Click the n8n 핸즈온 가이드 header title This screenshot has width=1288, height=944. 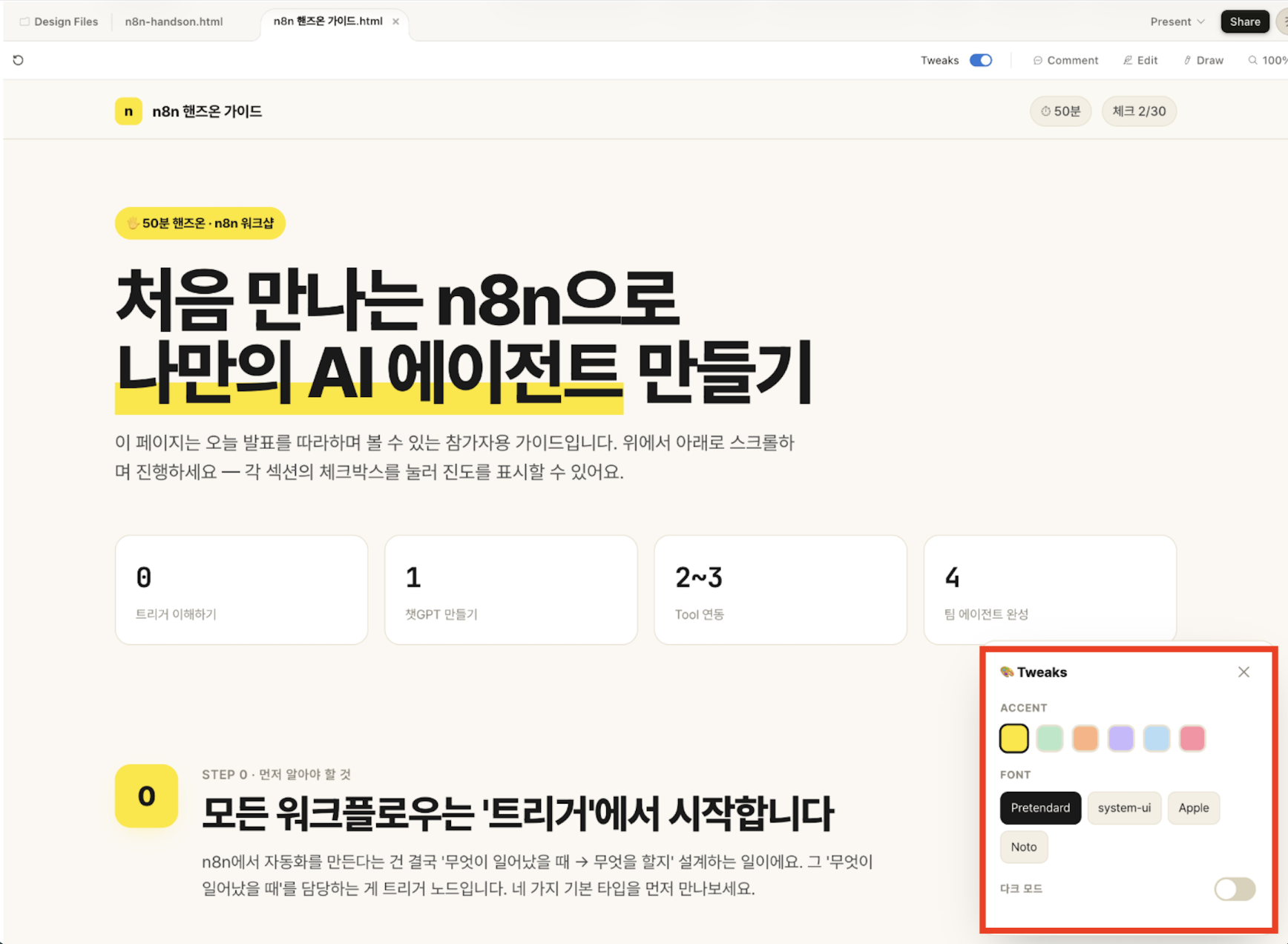pyautogui.click(x=207, y=111)
